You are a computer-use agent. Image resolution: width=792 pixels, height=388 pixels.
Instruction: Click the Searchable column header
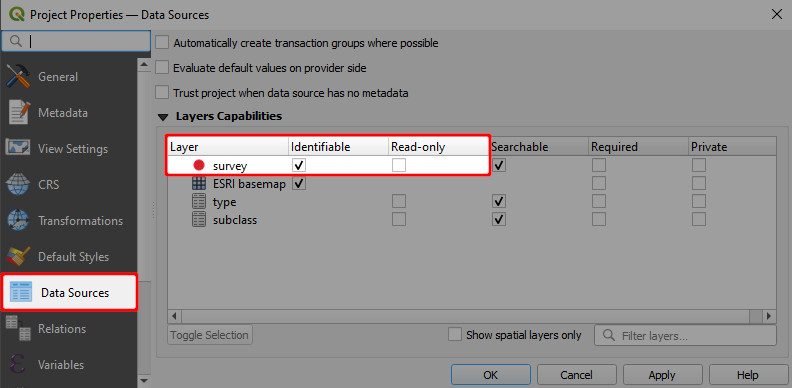coord(538,147)
